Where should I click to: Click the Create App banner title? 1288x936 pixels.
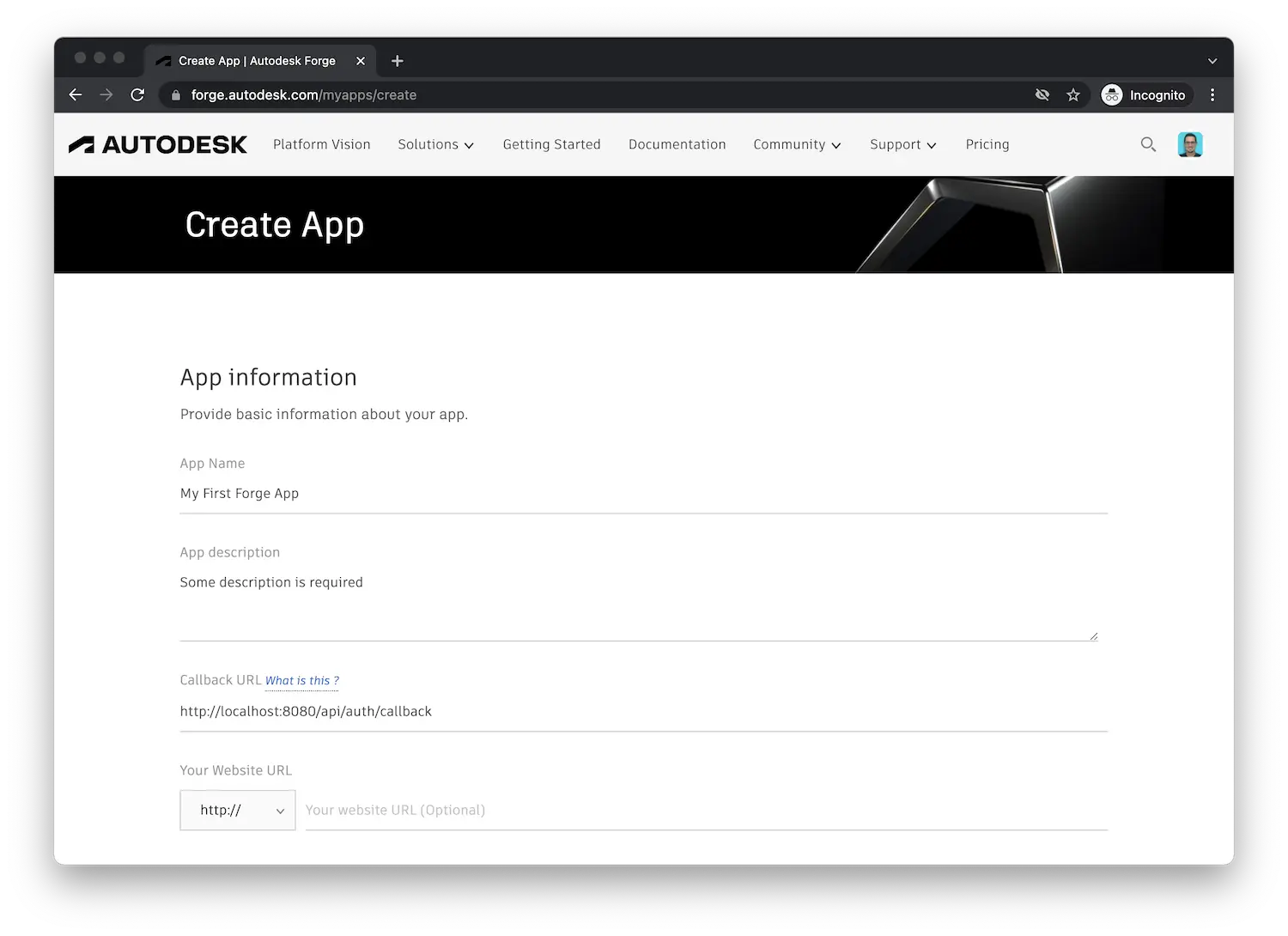(x=275, y=225)
